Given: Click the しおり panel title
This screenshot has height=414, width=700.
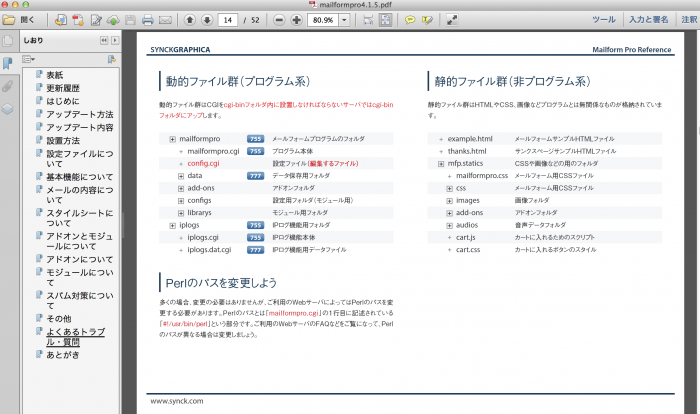Looking at the screenshot, I should click(x=33, y=40).
